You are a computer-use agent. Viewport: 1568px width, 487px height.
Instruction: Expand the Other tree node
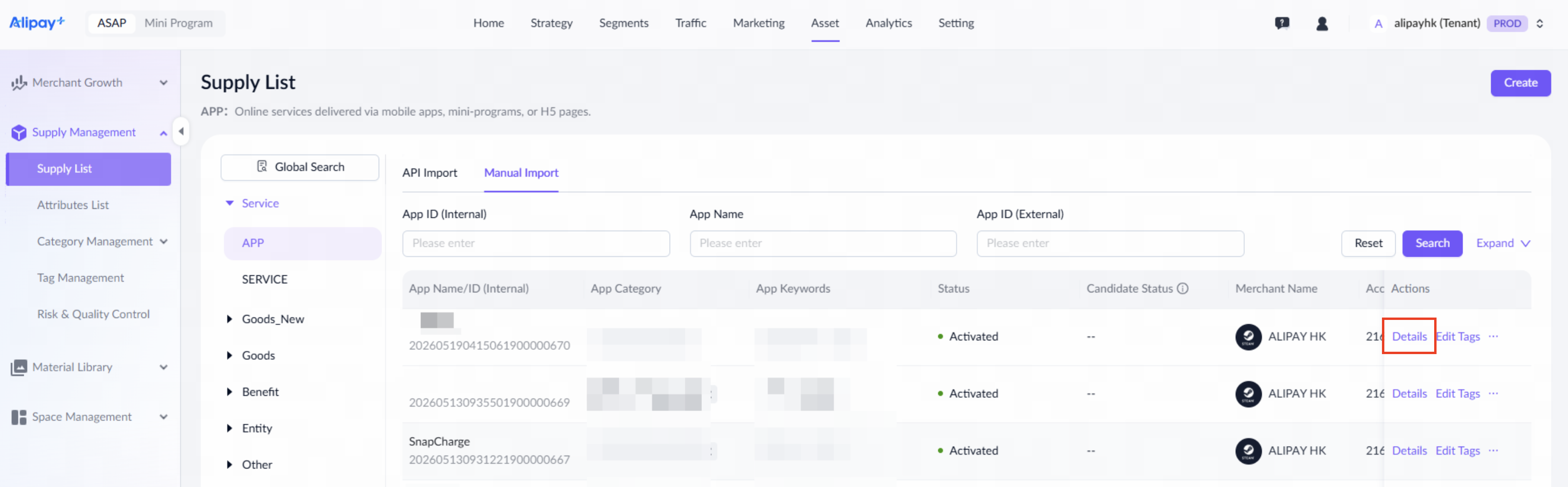[230, 465]
